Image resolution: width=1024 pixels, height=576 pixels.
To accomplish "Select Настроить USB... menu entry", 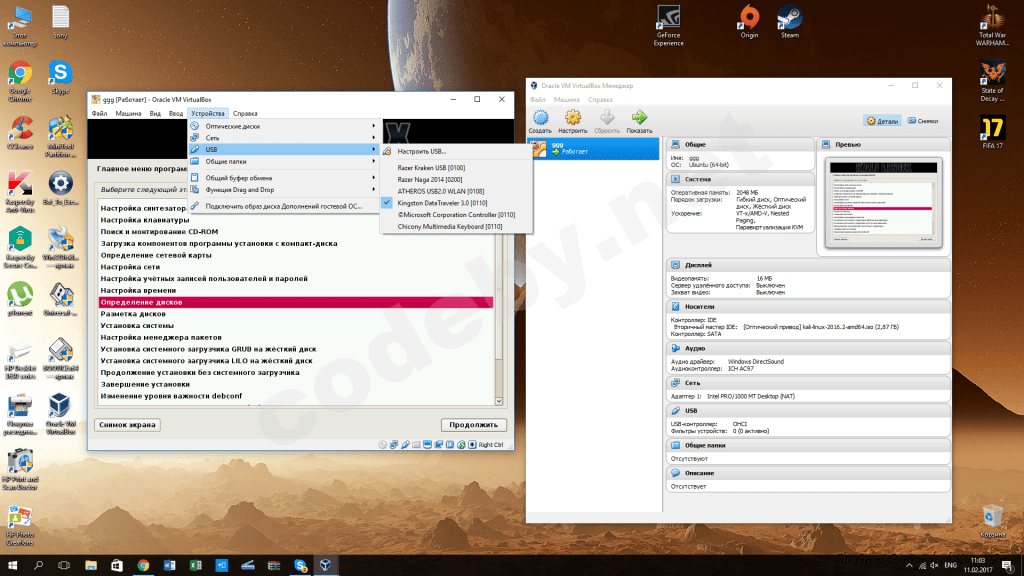I will (x=421, y=150).
